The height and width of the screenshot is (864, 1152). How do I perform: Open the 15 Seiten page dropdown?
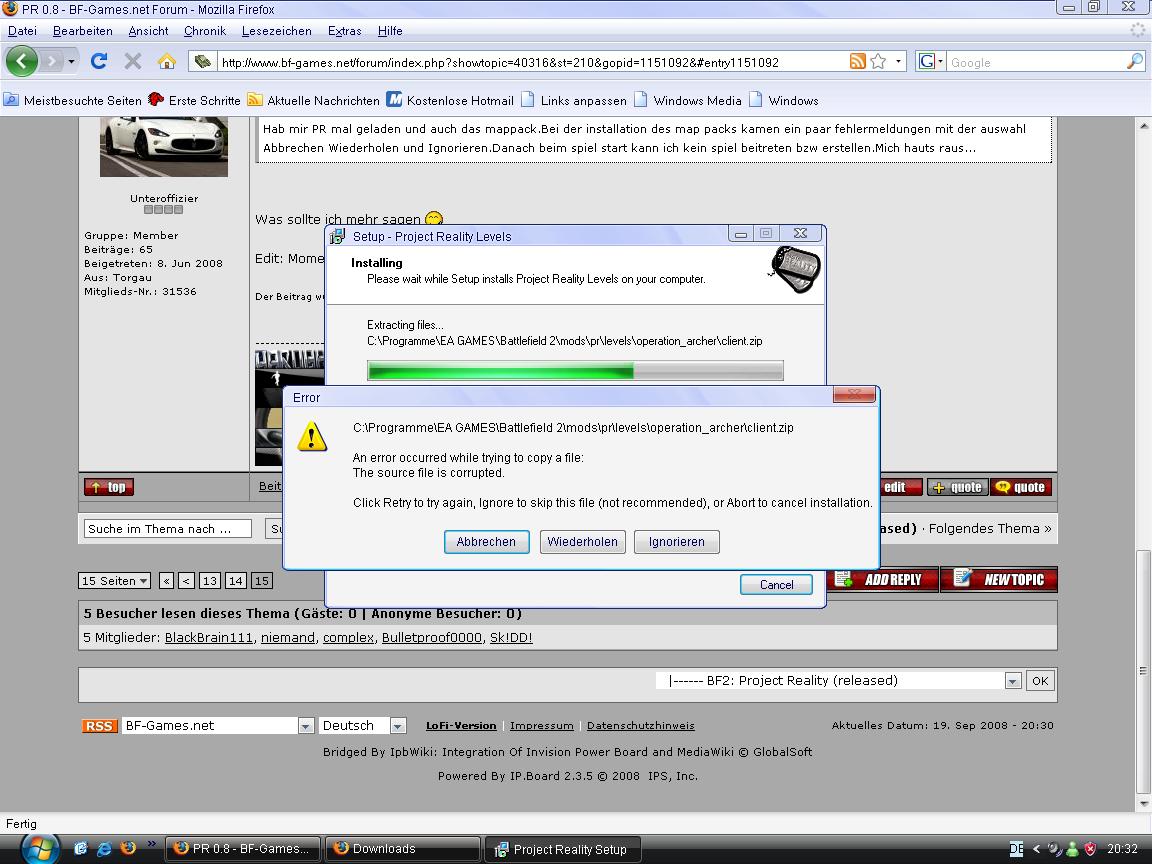click(x=114, y=580)
